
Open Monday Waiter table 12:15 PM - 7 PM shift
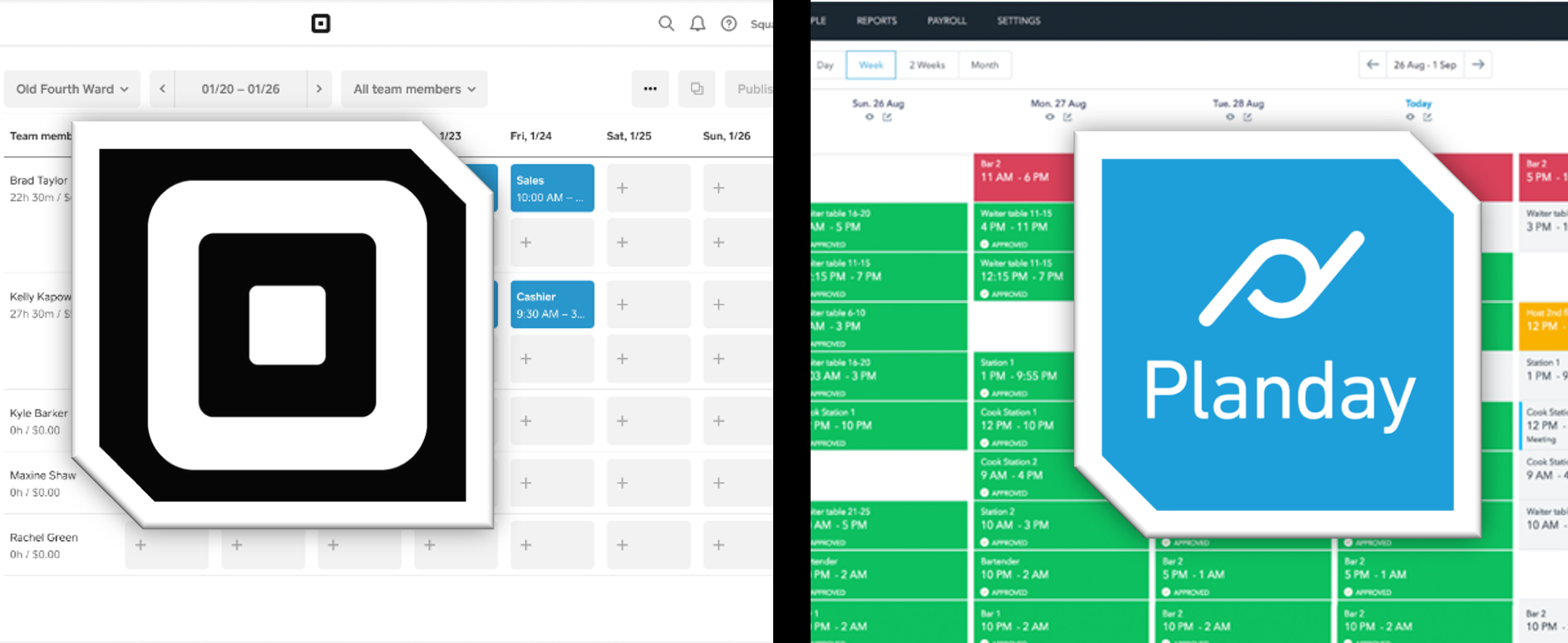click(x=1024, y=277)
